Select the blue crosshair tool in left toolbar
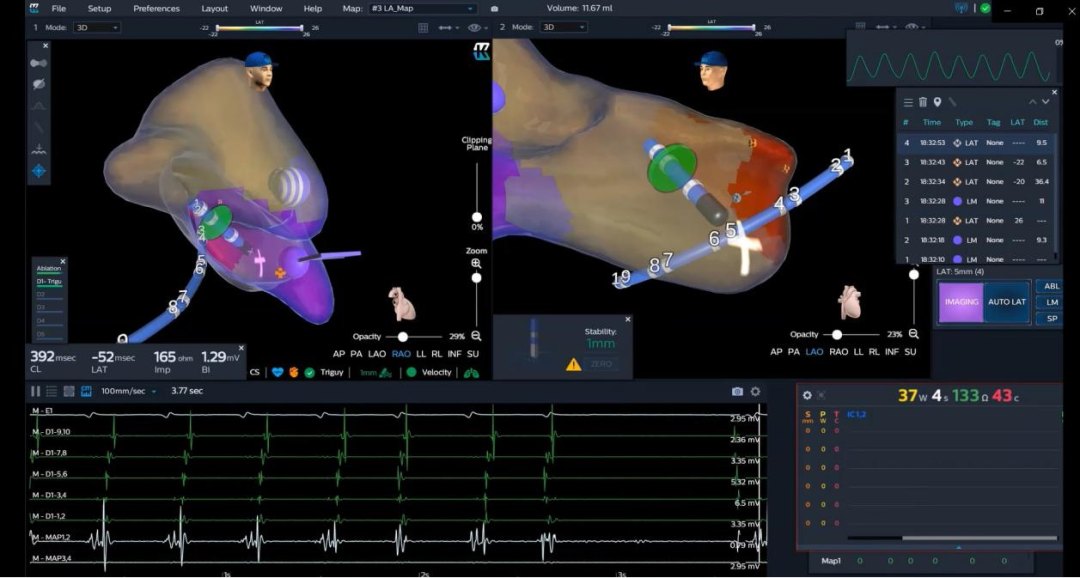The height and width of the screenshot is (578, 1080). click(38, 171)
